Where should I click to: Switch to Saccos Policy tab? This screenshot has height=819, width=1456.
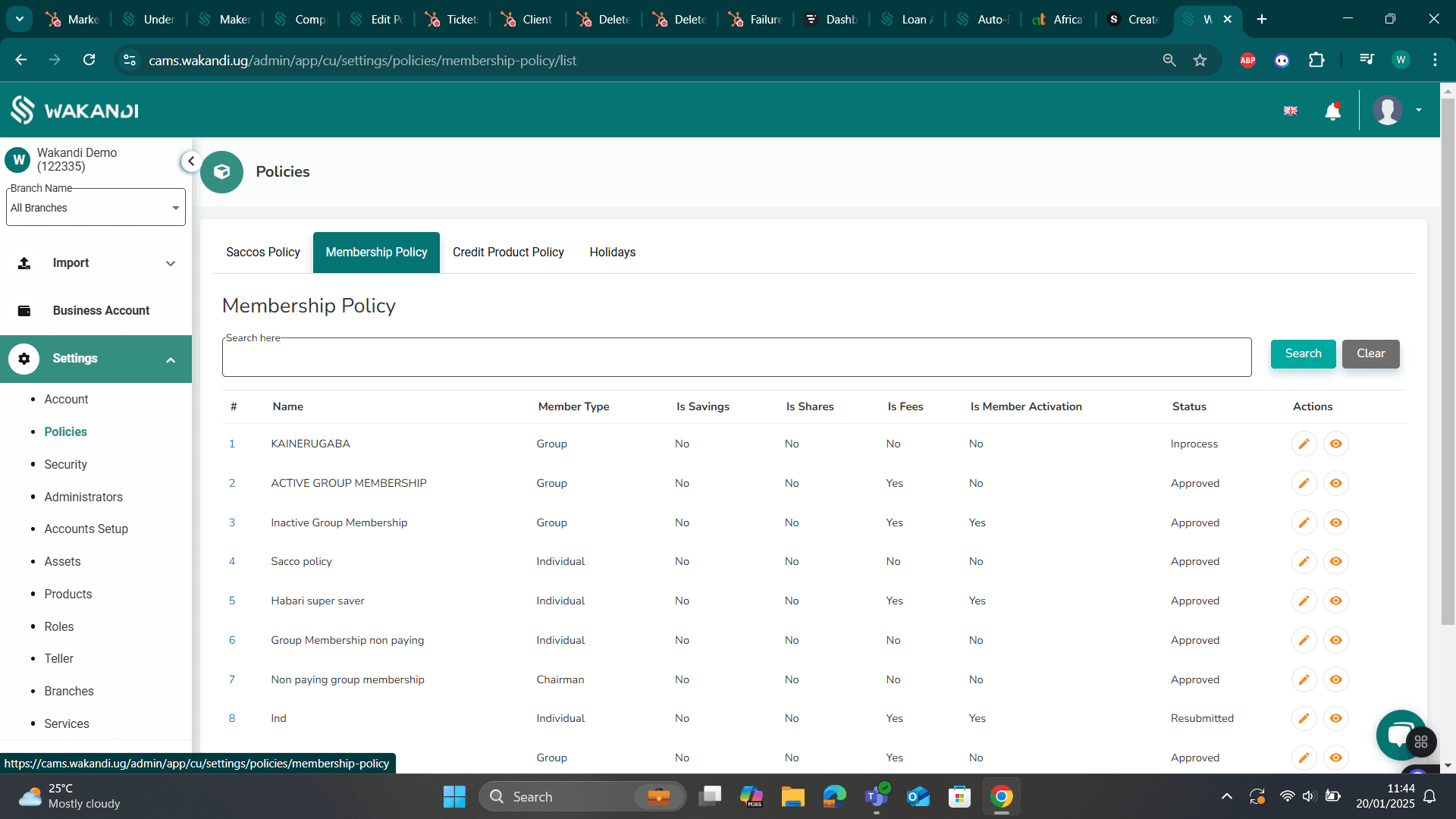tap(262, 253)
